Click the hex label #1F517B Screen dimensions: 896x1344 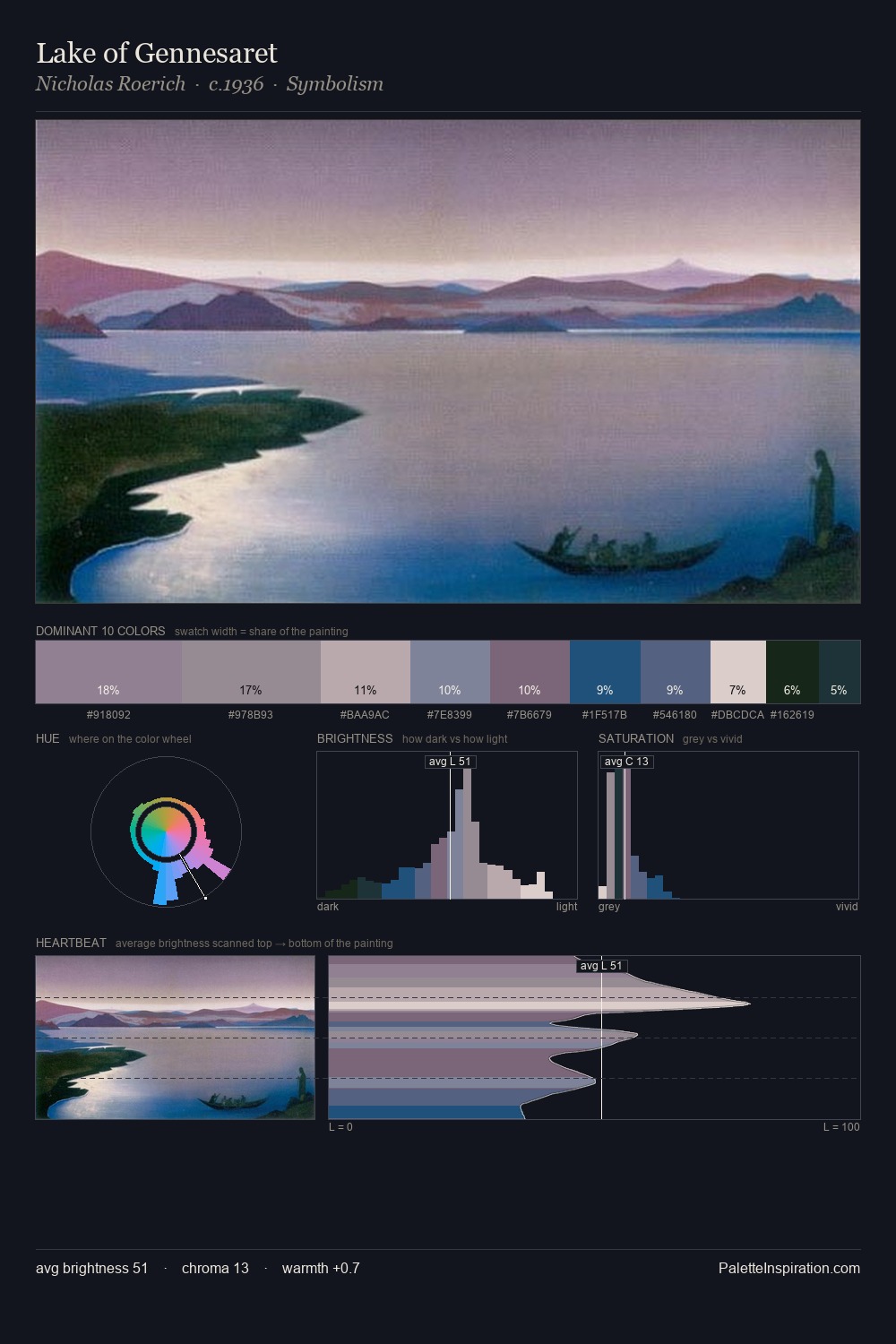[x=605, y=715]
